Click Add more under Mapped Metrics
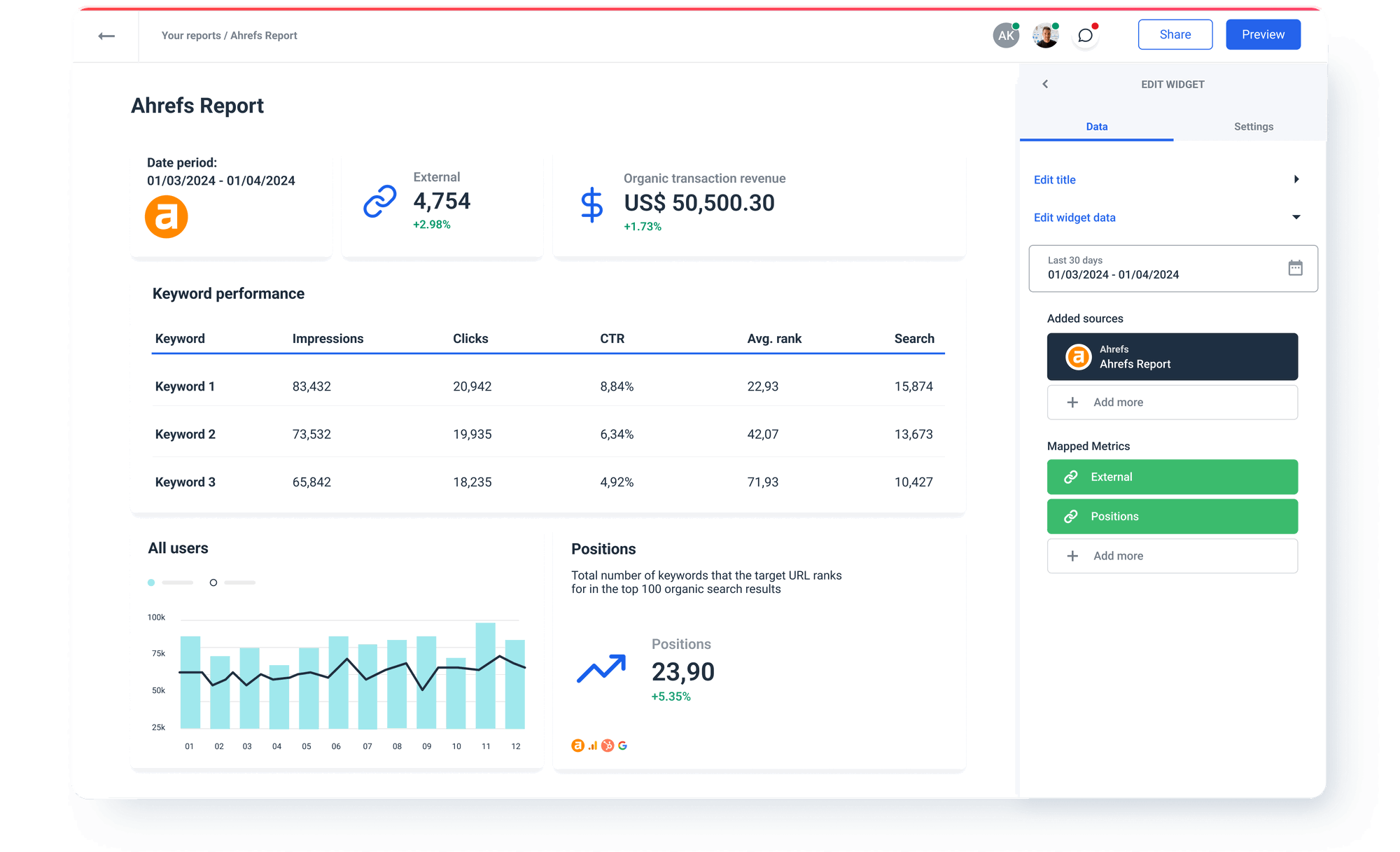 tap(1172, 555)
